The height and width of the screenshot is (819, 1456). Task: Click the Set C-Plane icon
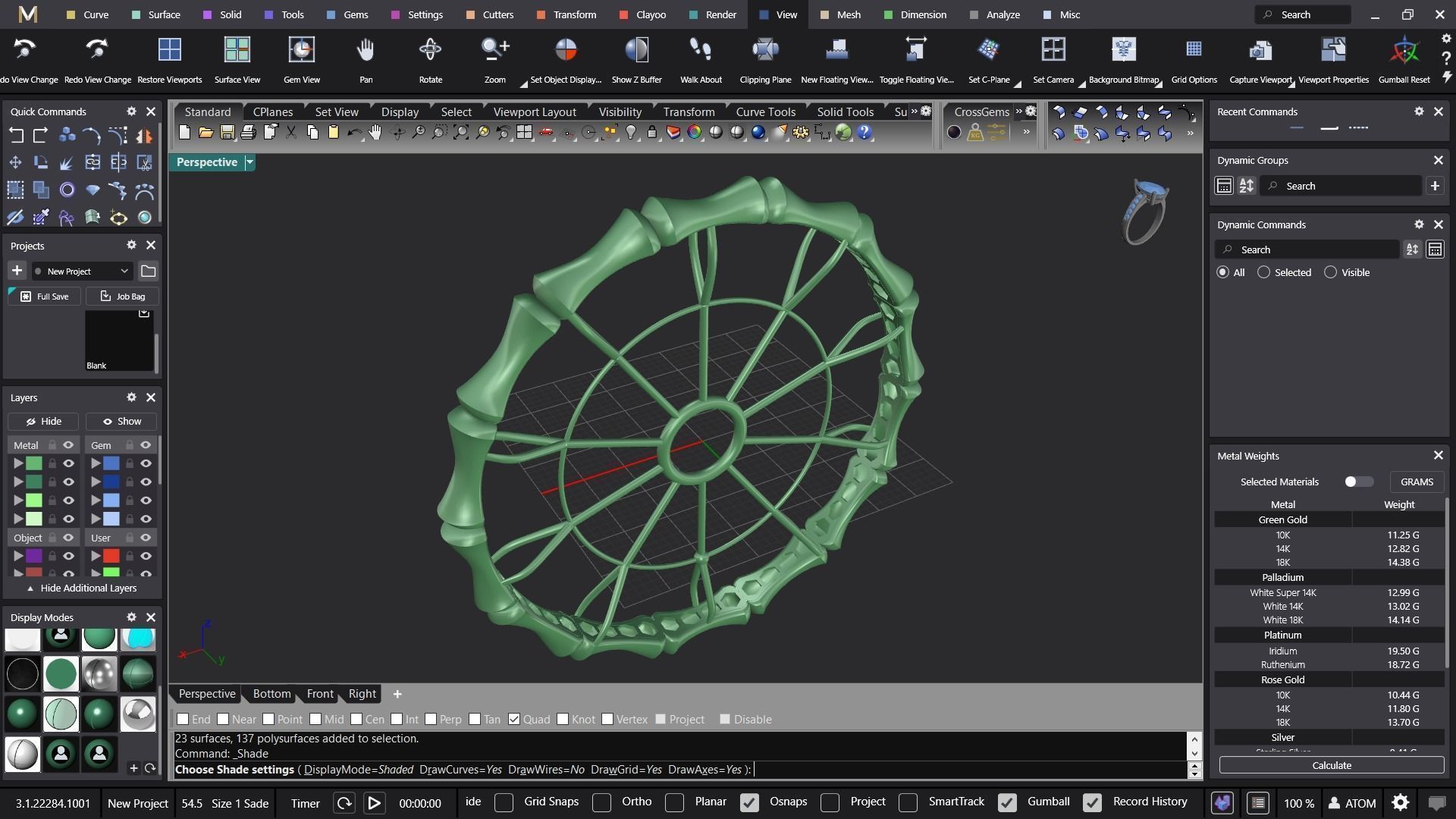pyautogui.click(x=989, y=50)
